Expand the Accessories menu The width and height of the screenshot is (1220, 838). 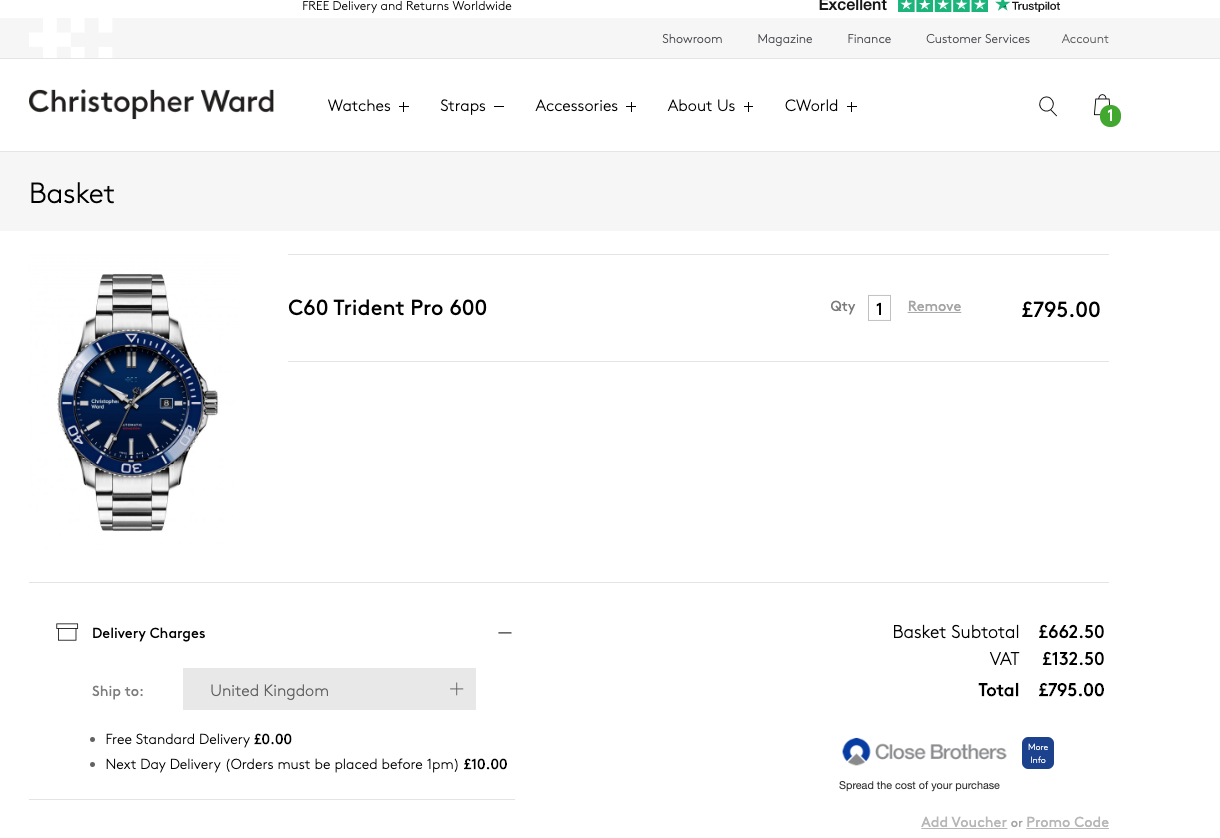tap(586, 106)
